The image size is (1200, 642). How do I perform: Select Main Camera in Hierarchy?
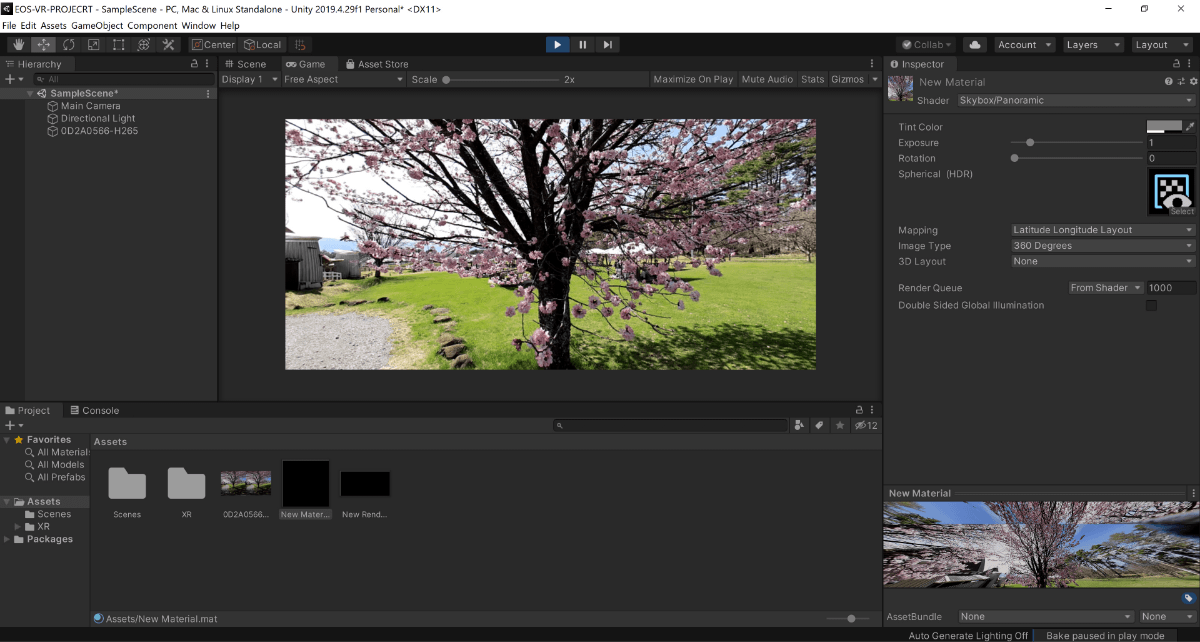pyautogui.click(x=90, y=106)
